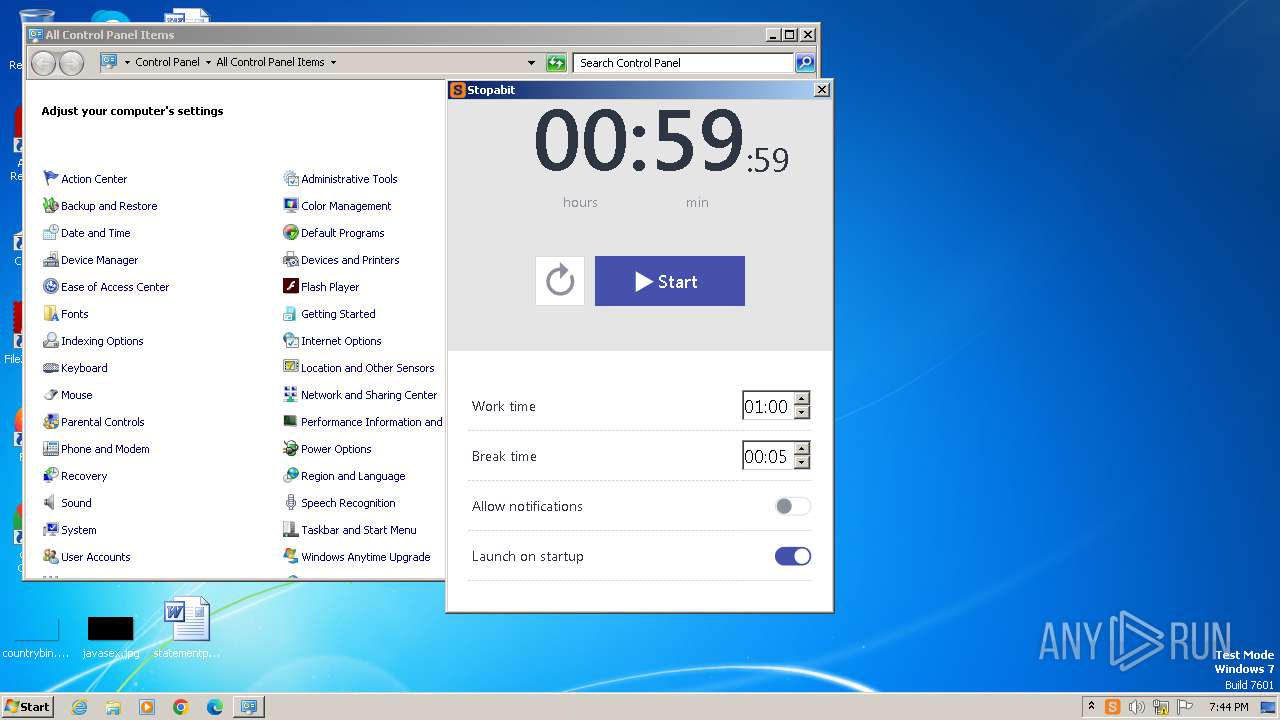Image resolution: width=1280 pixels, height=720 pixels.
Task: Click the Control Panel back button
Action: (x=43, y=63)
